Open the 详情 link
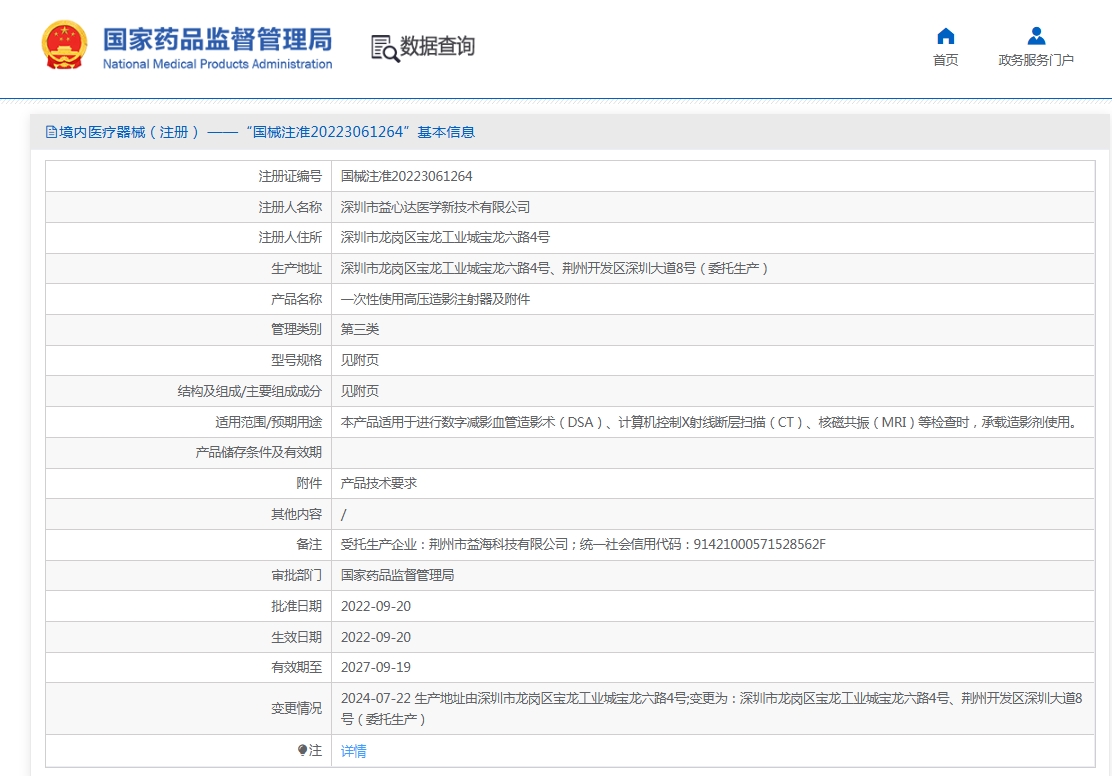1112x776 pixels. [x=353, y=751]
